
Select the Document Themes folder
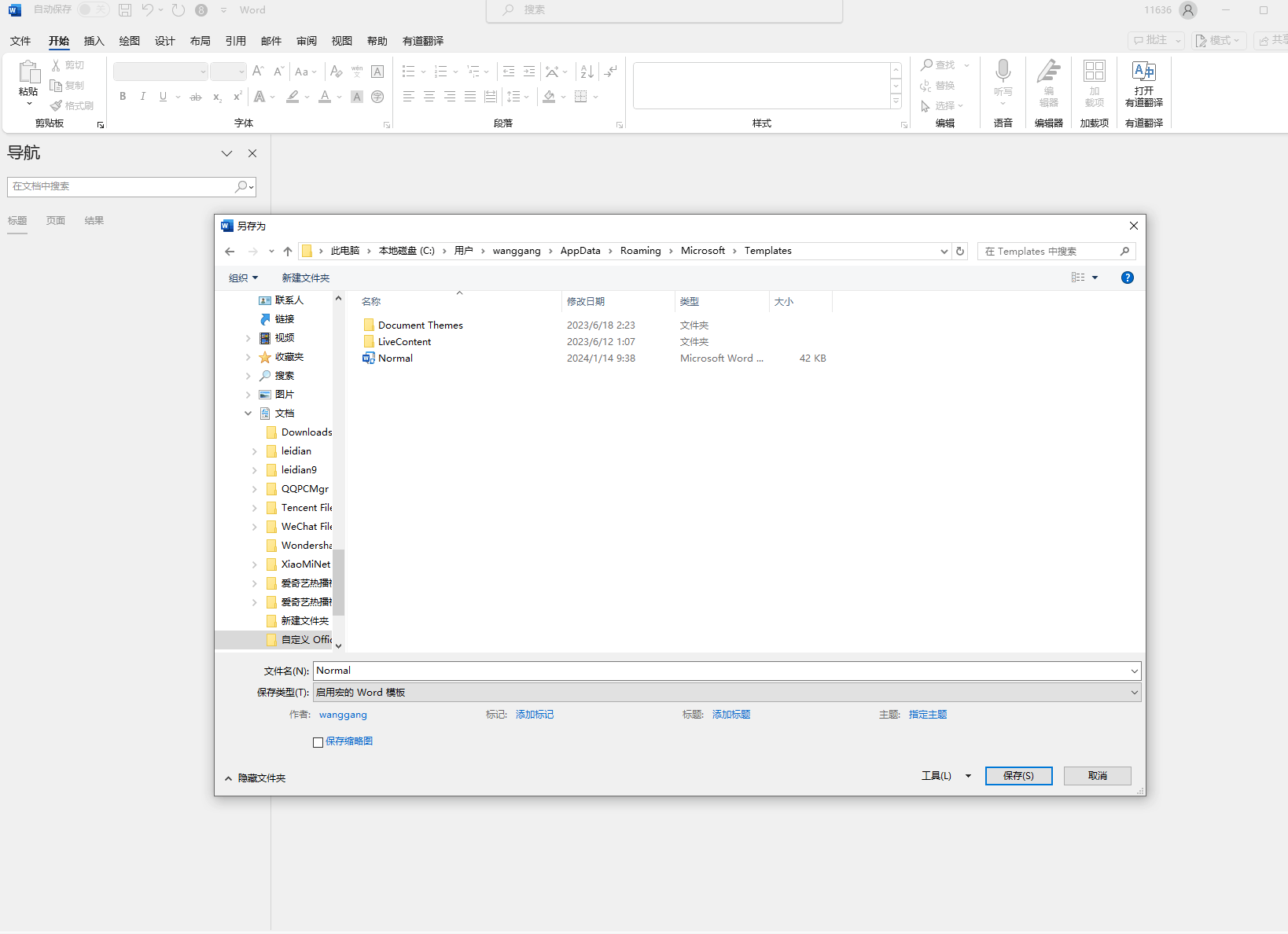(421, 325)
